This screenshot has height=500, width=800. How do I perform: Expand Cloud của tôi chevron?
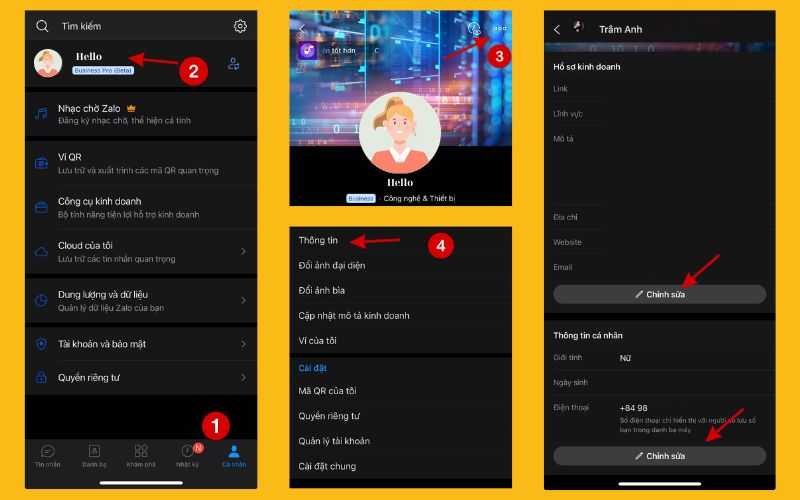coord(243,251)
